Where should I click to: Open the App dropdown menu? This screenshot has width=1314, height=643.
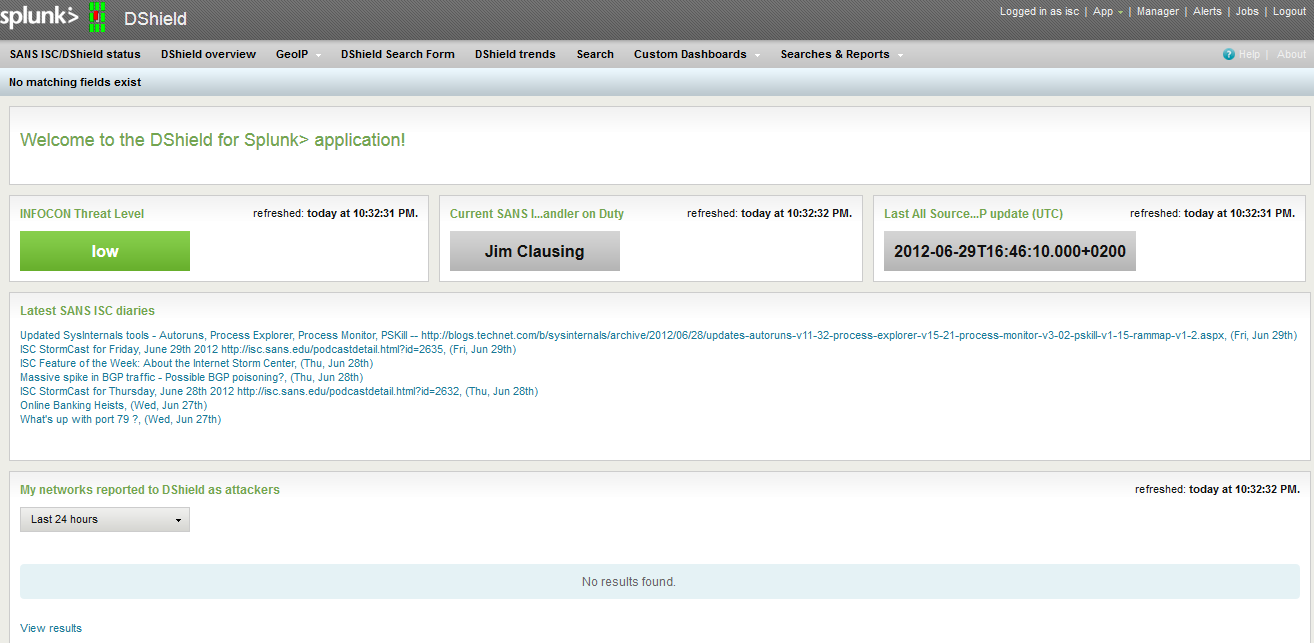(x=1107, y=12)
